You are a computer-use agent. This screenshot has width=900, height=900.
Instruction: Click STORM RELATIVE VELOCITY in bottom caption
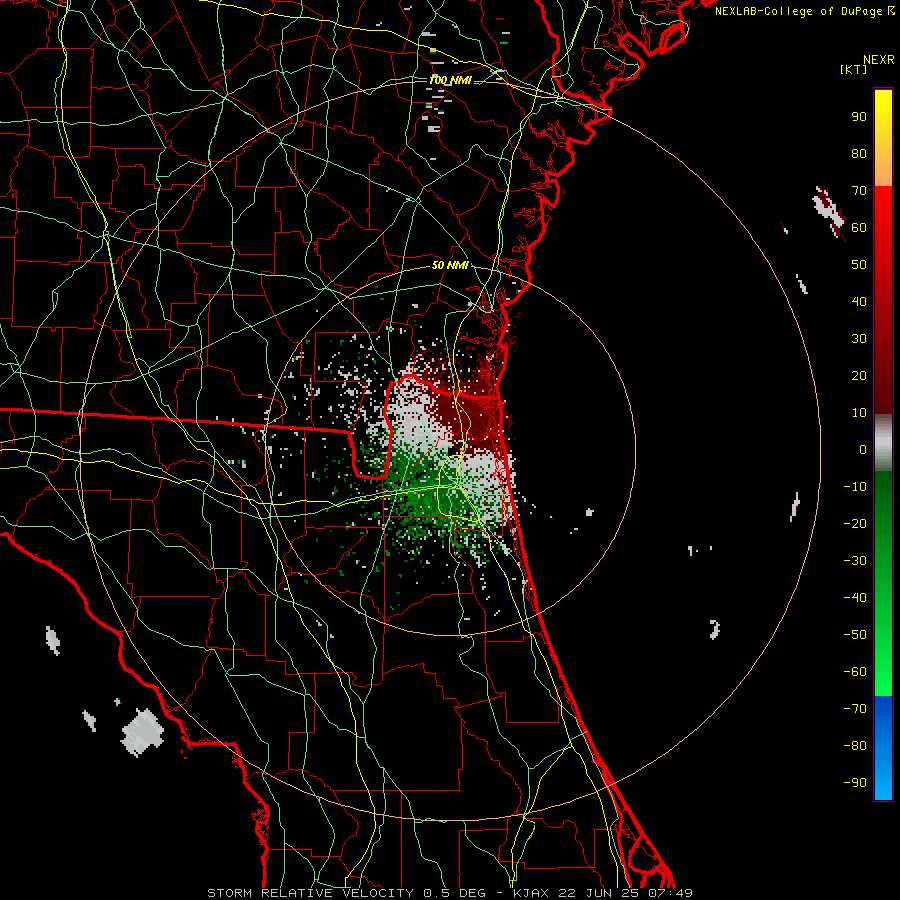point(310,893)
